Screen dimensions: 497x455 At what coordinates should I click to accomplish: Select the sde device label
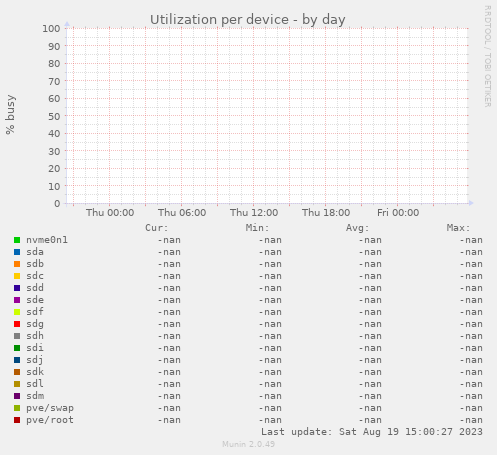pyautogui.click(x=35, y=300)
